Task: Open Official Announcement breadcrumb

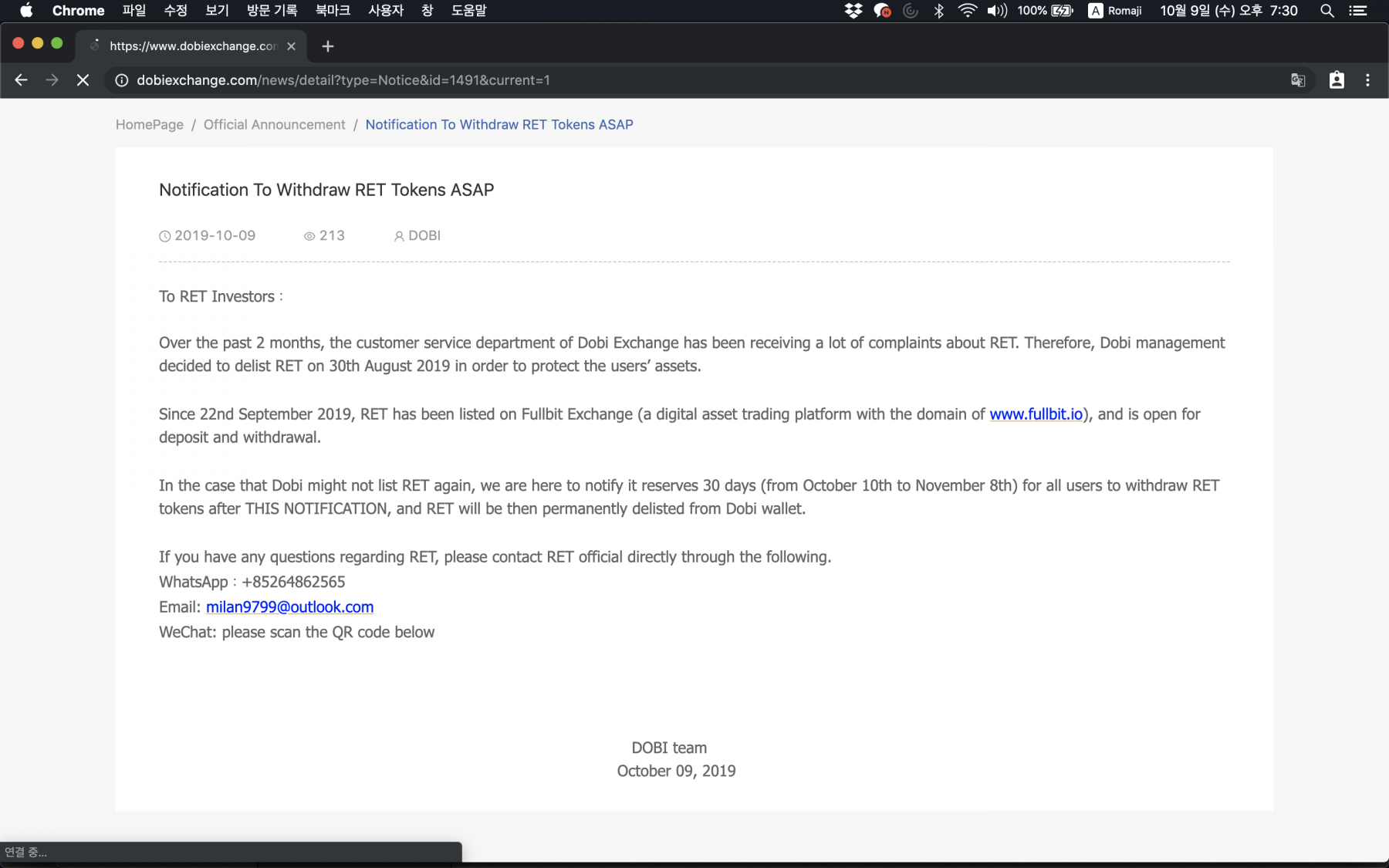Action: point(275,125)
